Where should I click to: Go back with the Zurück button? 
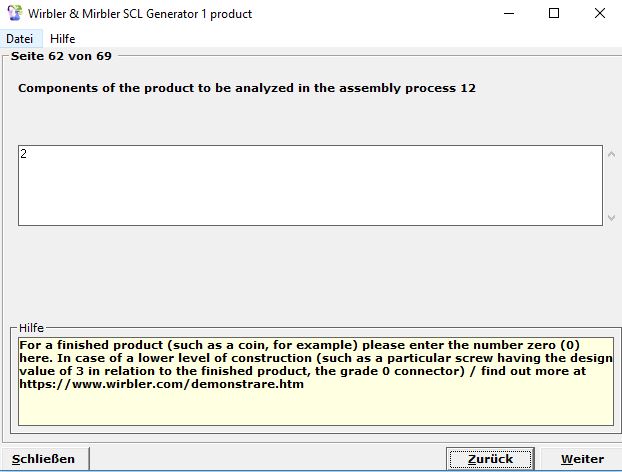(x=490, y=459)
